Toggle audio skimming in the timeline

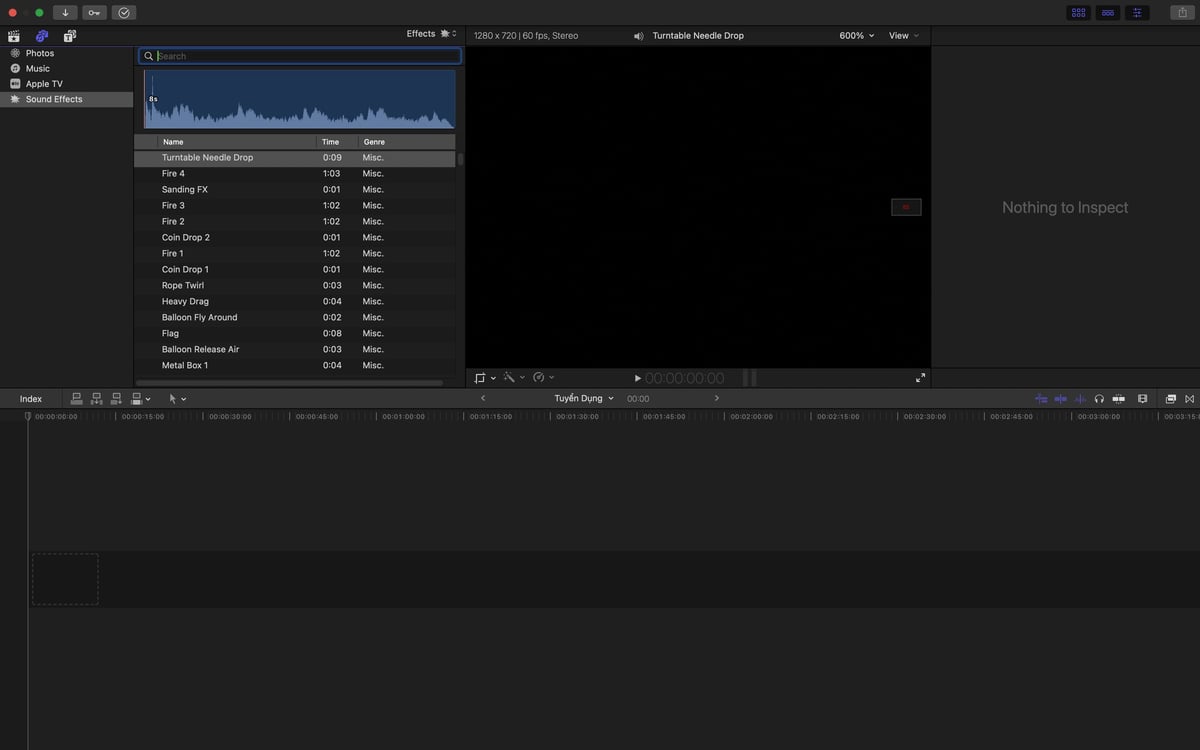[1080, 399]
